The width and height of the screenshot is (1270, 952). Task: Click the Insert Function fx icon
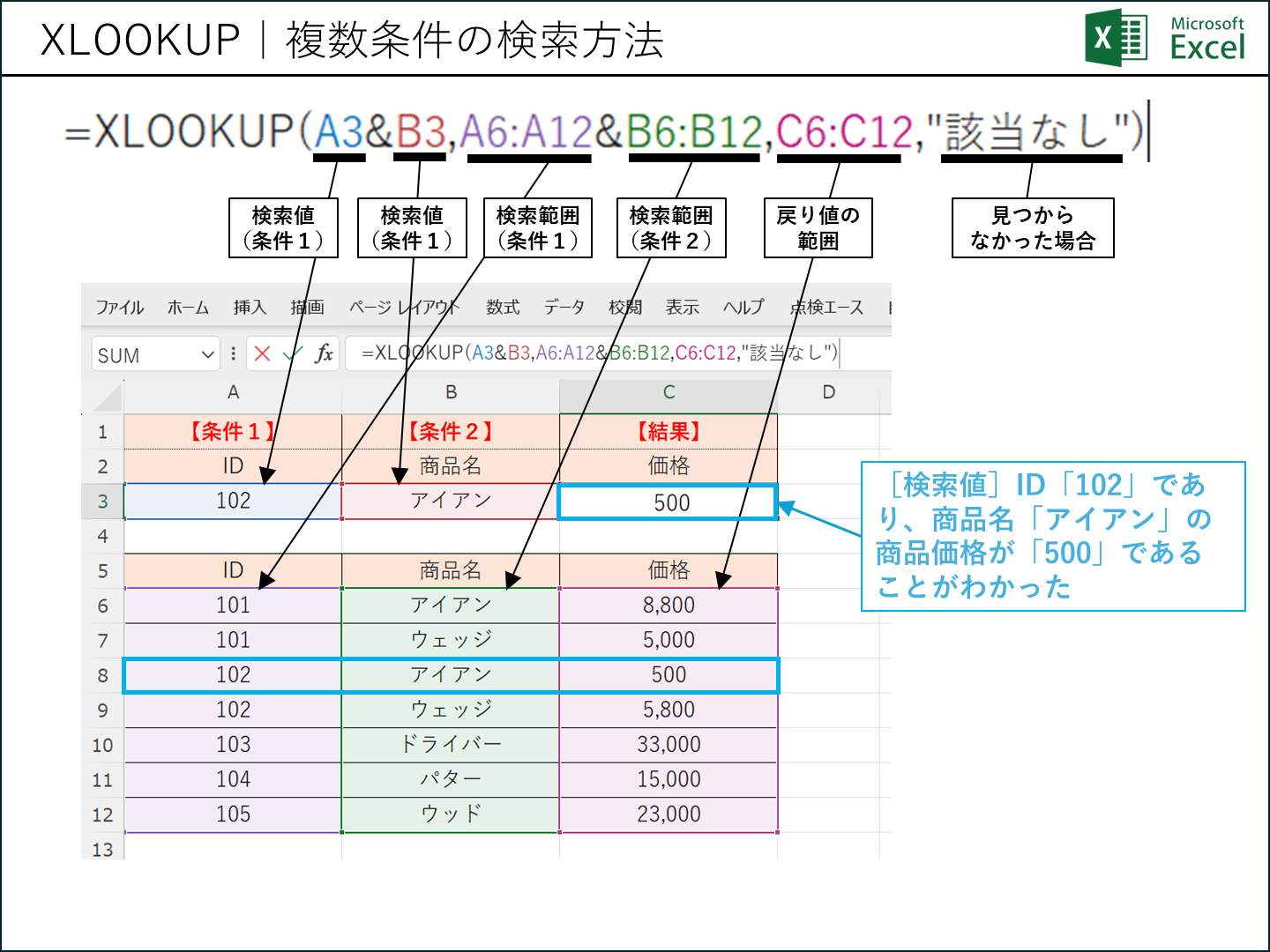[323, 353]
